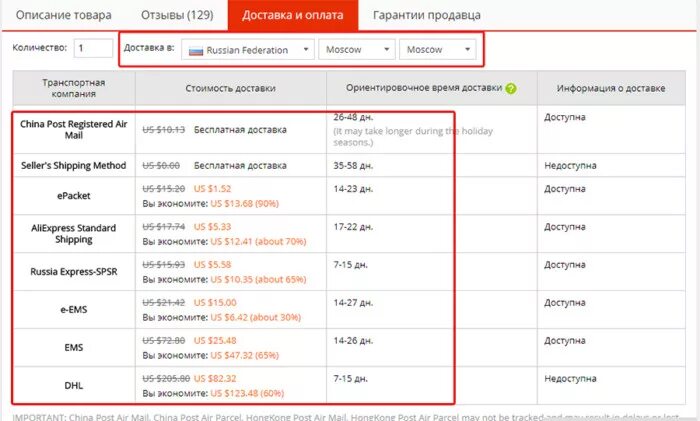Click the struck-through US $10.13 price
The width and height of the screenshot is (700, 421).
coord(163,130)
